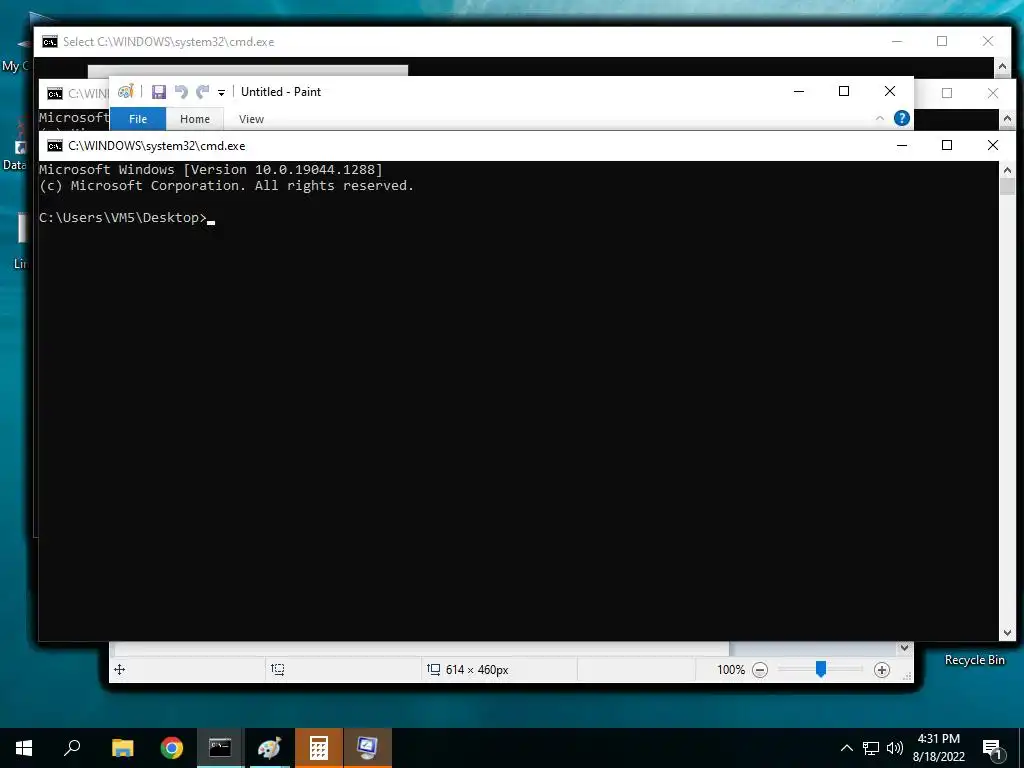Click the cmd icon in the front command prompt title bar
The image size is (1024, 768).
(55, 146)
